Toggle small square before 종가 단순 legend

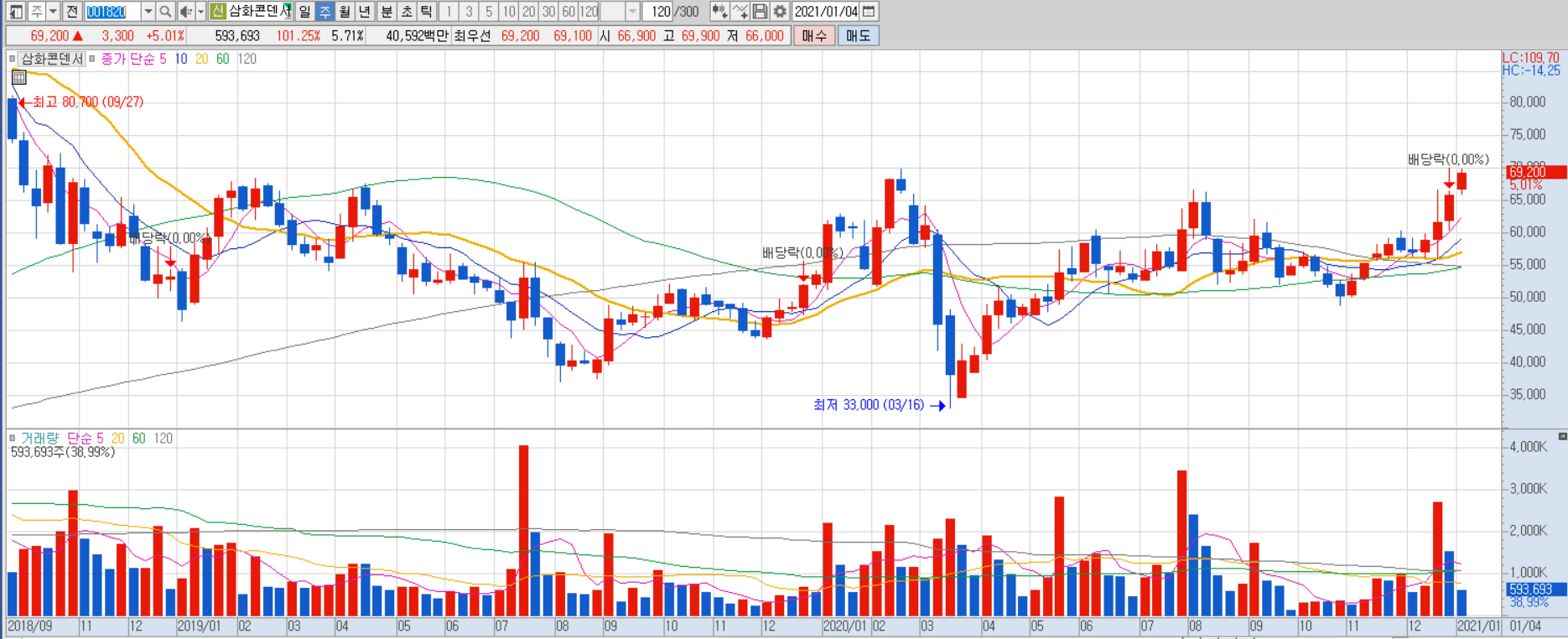(x=92, y=59)
